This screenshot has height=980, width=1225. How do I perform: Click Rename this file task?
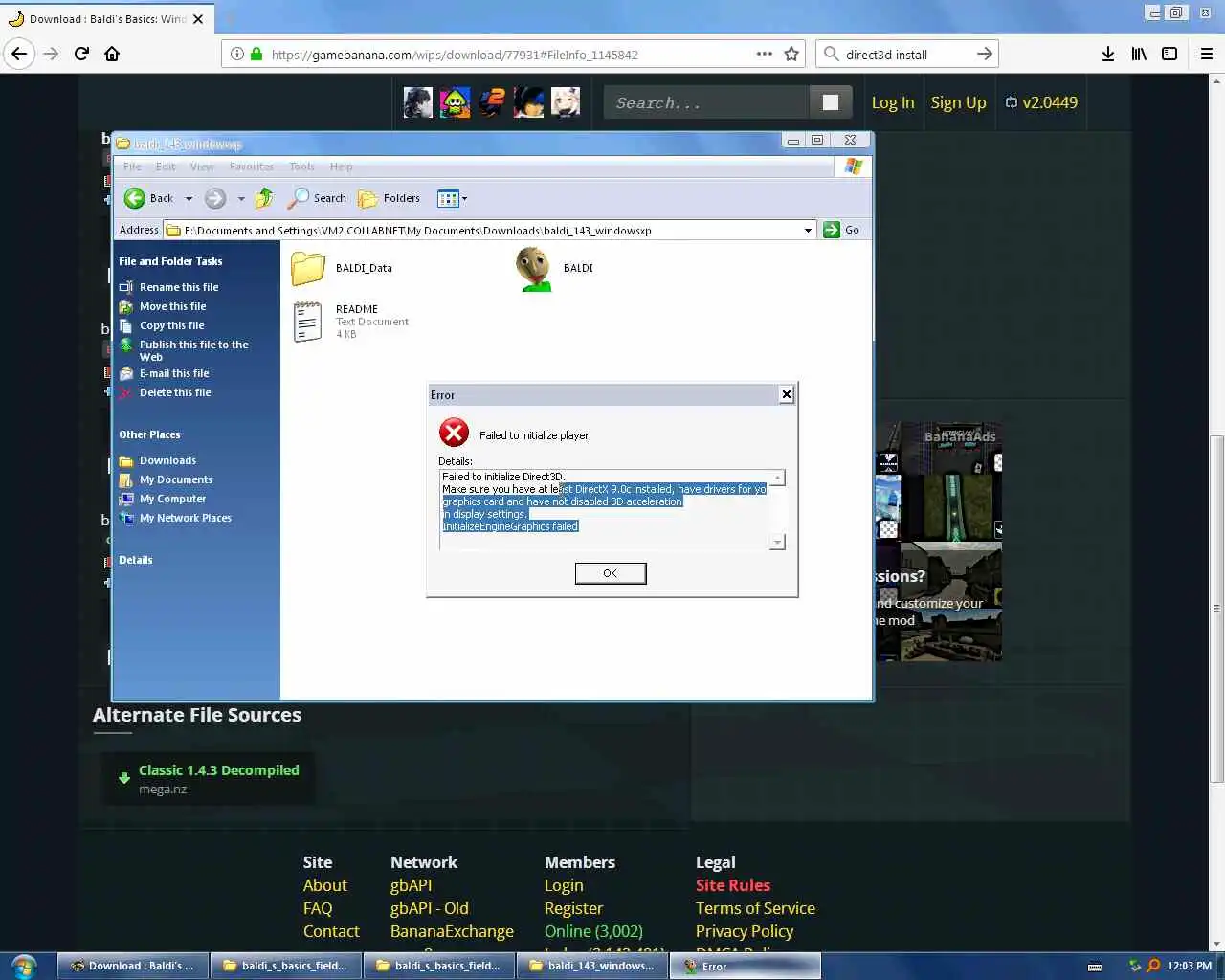coord(178,287)
